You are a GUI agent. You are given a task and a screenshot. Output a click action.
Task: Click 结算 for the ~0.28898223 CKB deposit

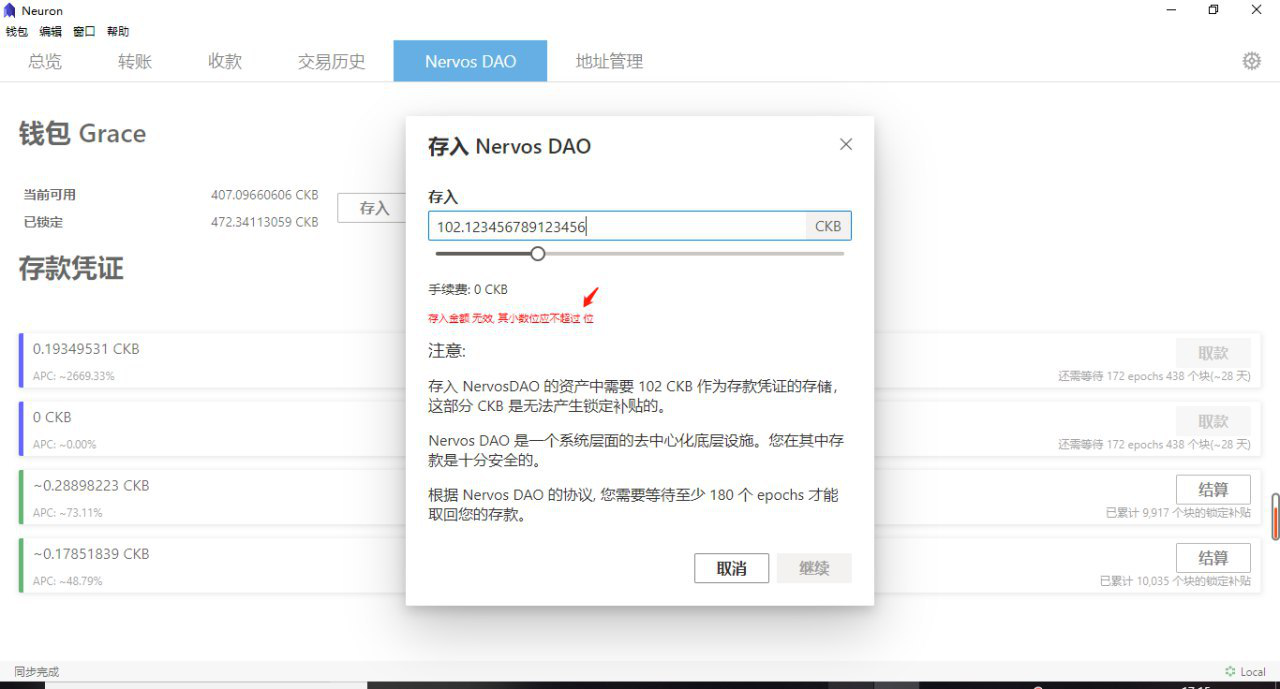pyautogui.click(x=1213, y=489)
